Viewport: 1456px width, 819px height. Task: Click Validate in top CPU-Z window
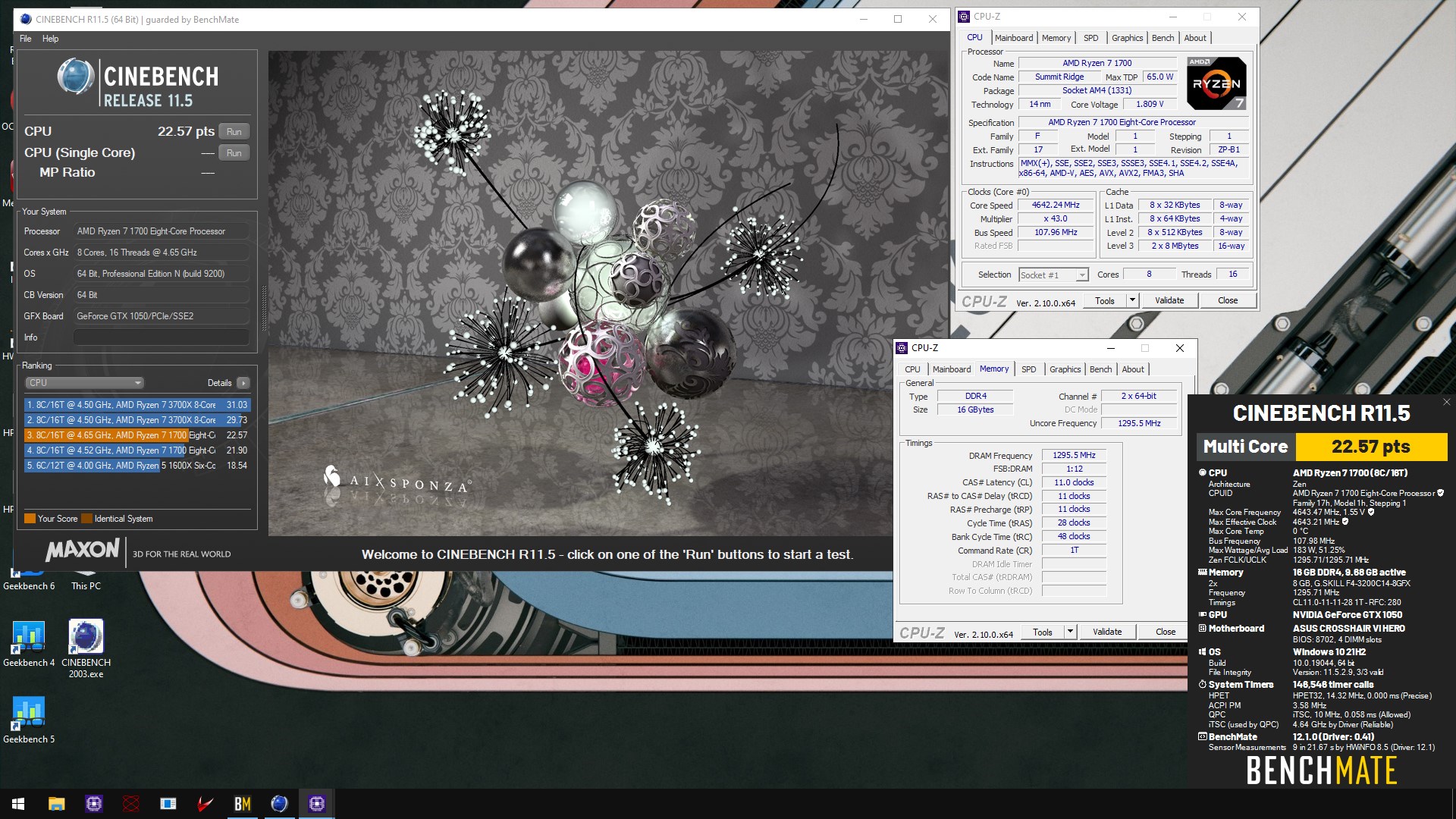[x=1169, y=300]
